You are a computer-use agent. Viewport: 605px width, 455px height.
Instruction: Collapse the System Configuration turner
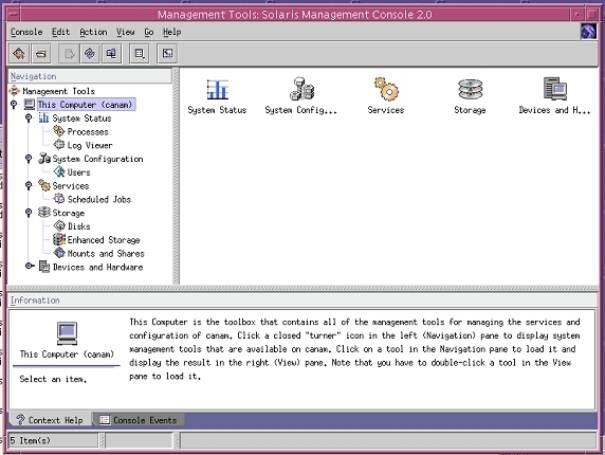(29, 159)
